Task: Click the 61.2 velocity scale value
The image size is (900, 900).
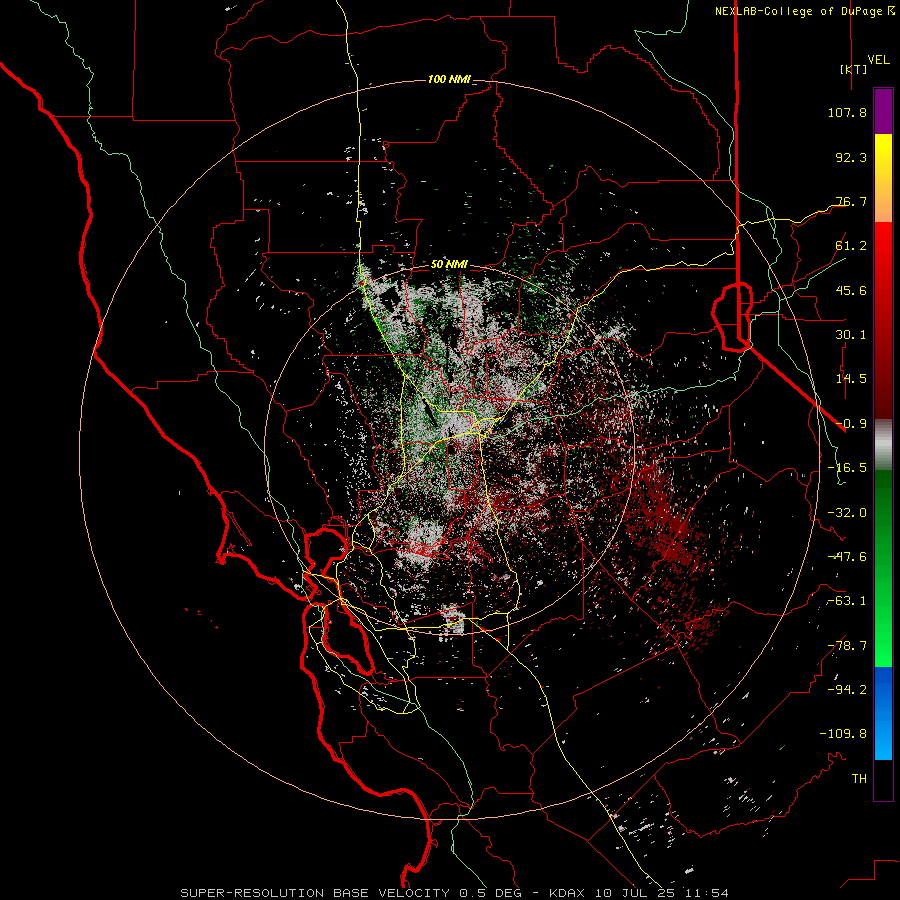Action: (851, 246)
